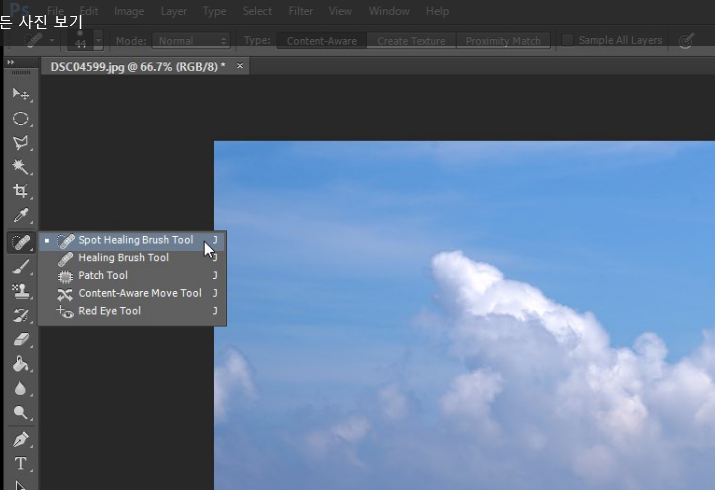Choose Spot Healing Brush Tool from flyout
This screenshot has width=715, height=490.
click(132, 240)
